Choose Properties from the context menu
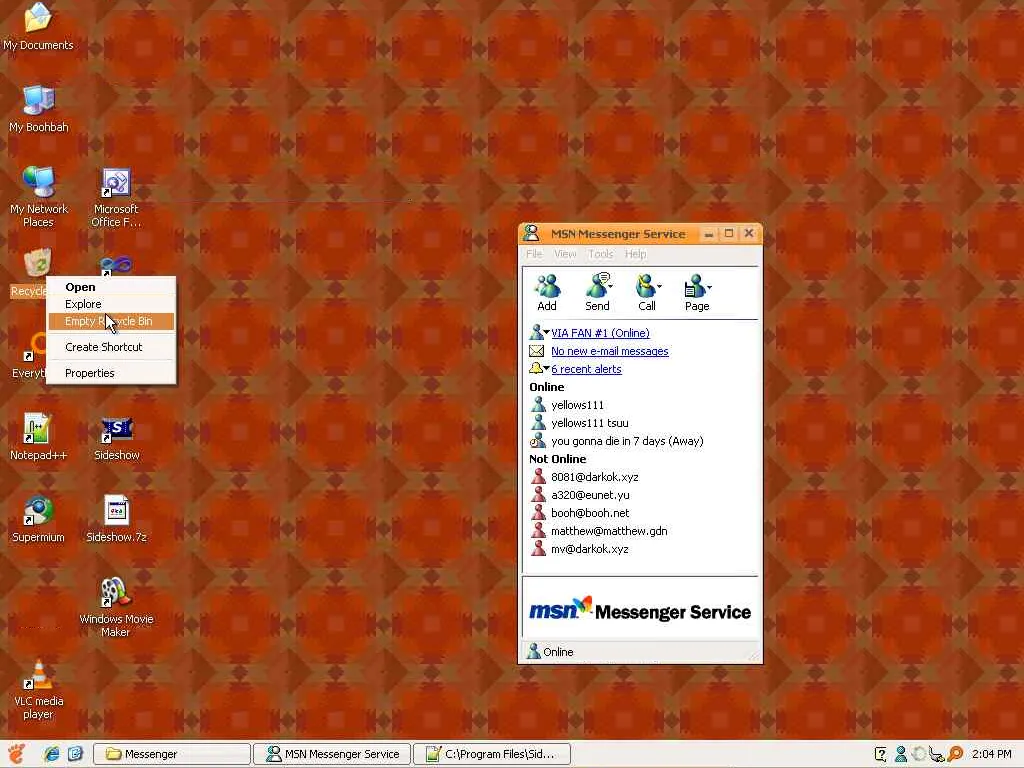 pyautogui.click(x=111, y=373)
